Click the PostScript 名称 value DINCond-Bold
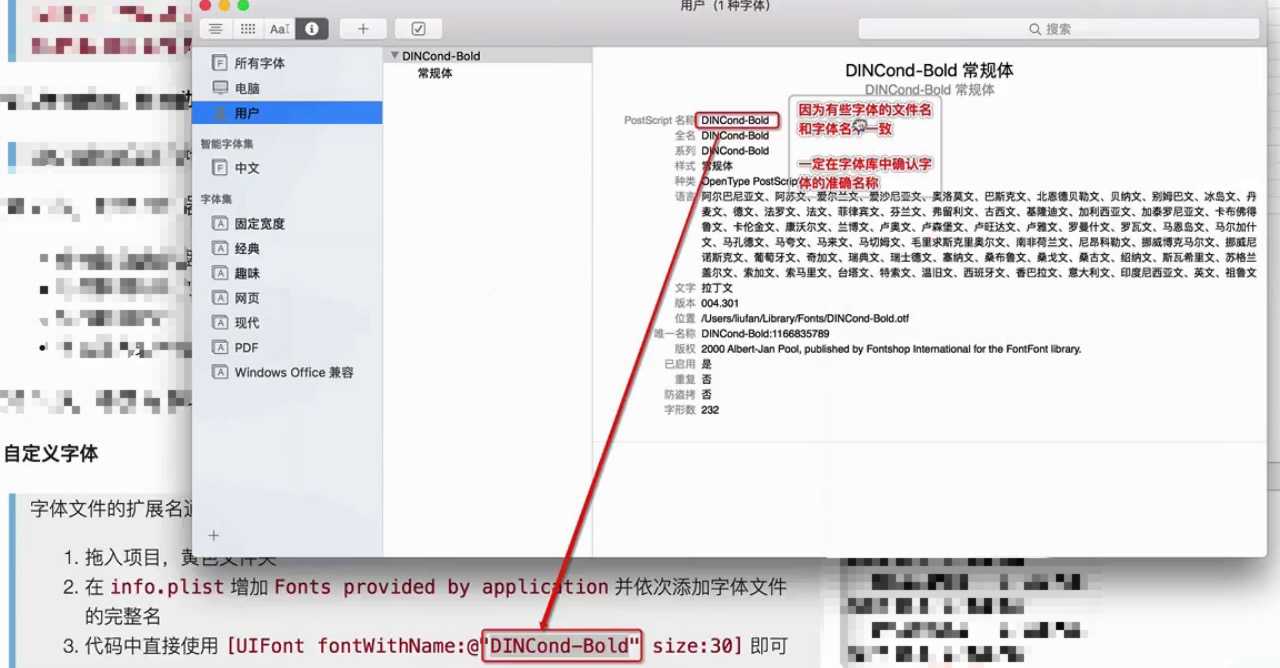The image size is (1280, 668). pyautogui.click(x=735, y=120)
